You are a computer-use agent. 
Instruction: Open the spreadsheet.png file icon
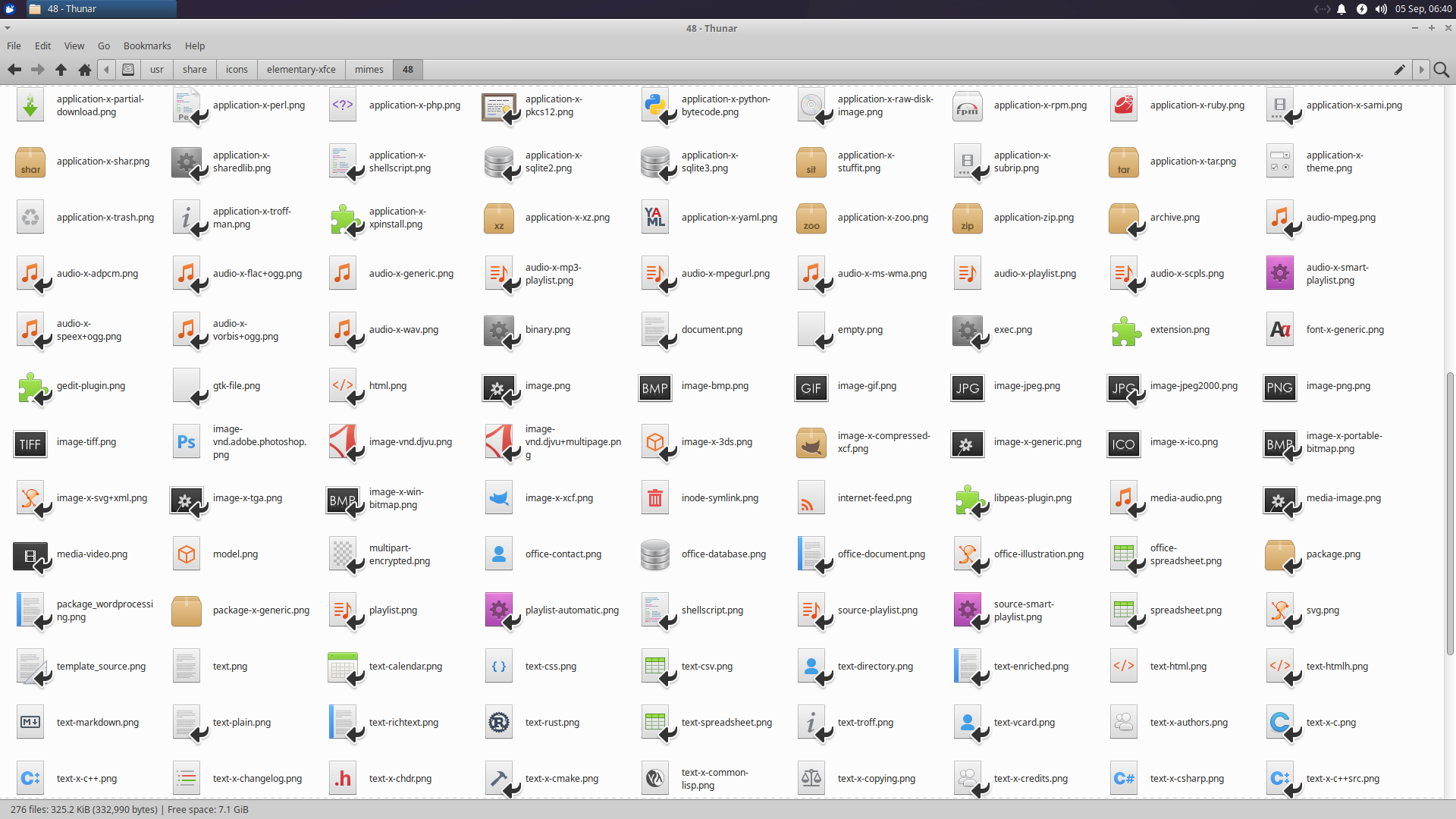pos(1123,610)
